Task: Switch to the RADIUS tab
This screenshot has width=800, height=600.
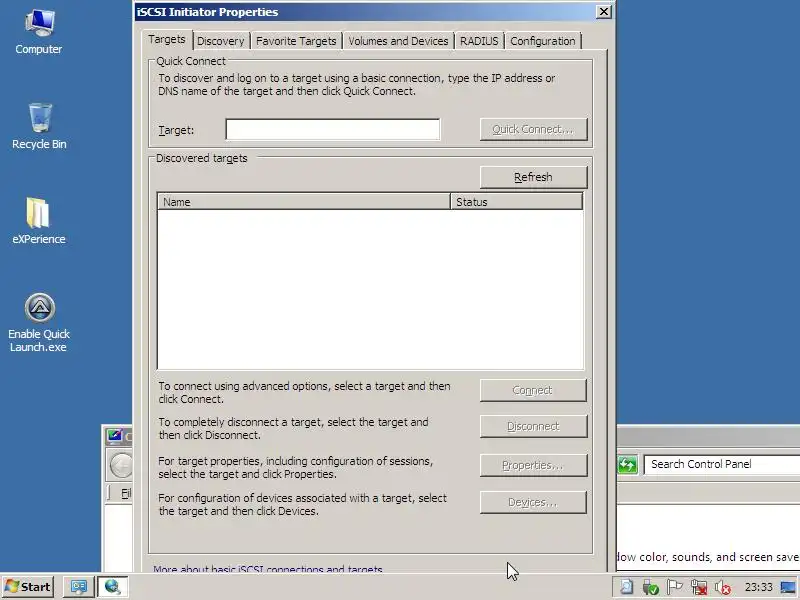Action: click(x=479, y=41)
